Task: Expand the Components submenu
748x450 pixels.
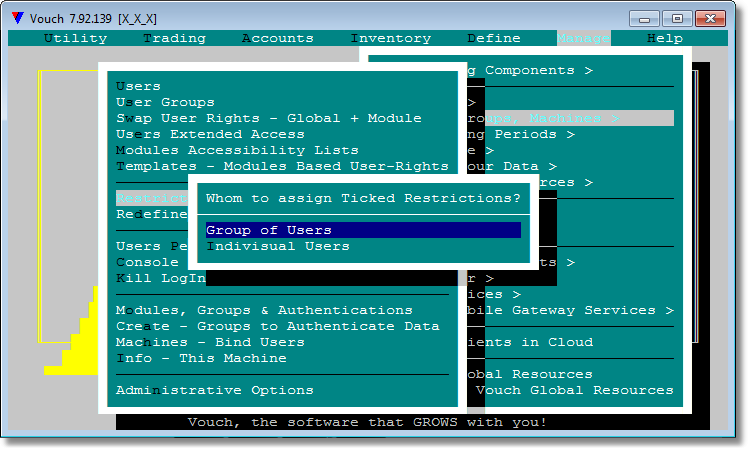Action: 530,70
